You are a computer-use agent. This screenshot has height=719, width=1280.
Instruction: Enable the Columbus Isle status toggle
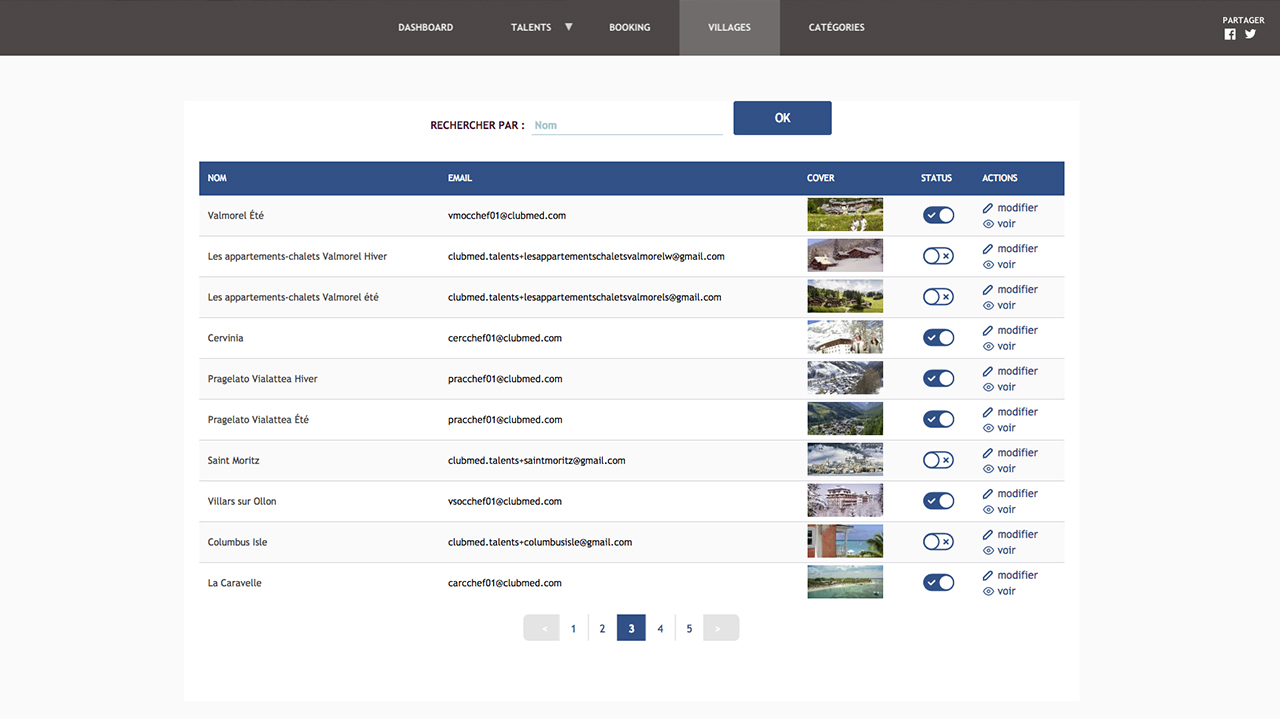(x=938, y=542)
